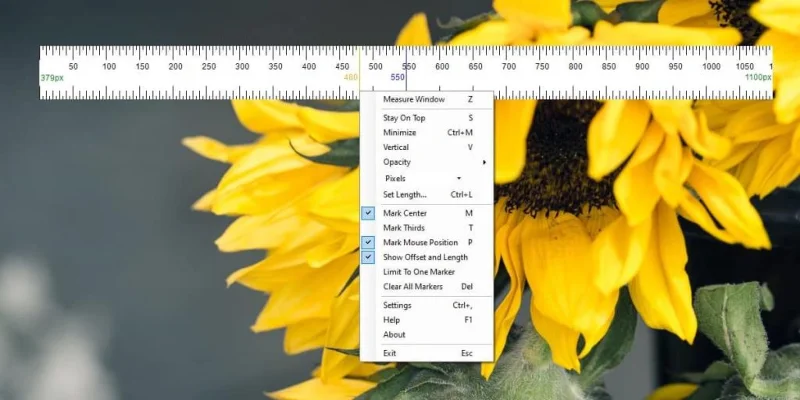
Task: Choose Limit To One Marker
Action: pos(427,272)
